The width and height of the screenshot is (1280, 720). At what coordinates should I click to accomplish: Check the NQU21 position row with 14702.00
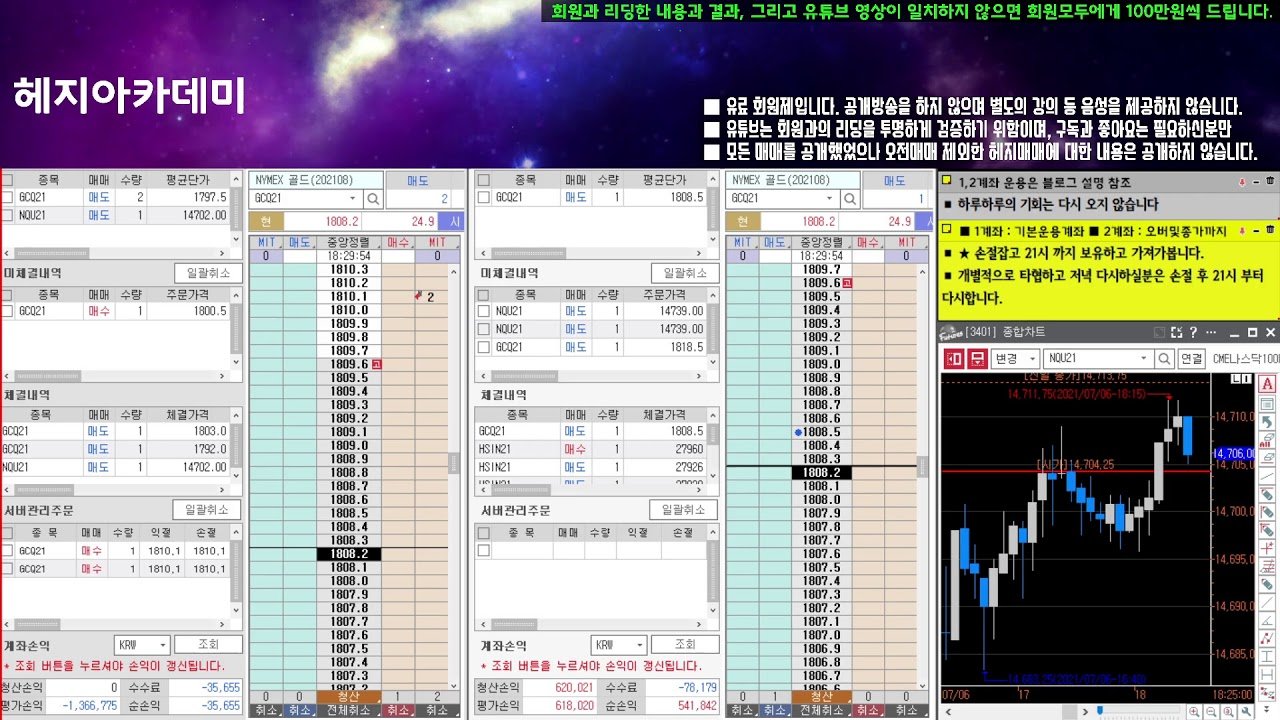pos(8,215)
